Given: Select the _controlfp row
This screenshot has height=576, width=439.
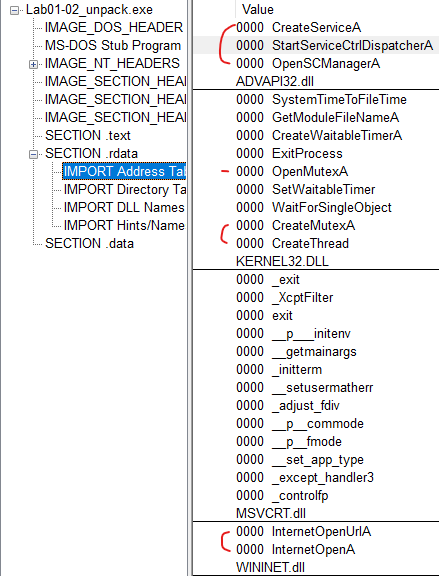Looking at the screenshot, I should (316, 496).
